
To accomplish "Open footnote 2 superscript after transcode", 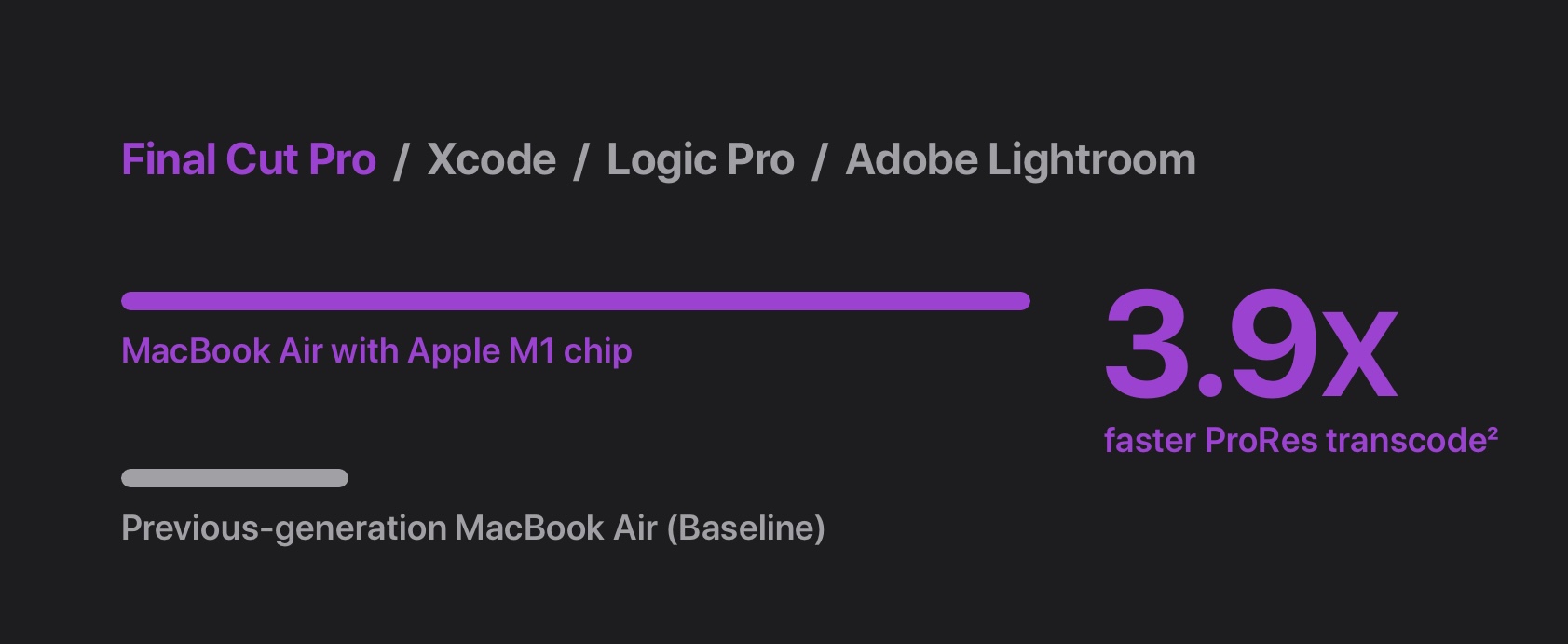I will pyautogui.click(x=1493, y=432).
